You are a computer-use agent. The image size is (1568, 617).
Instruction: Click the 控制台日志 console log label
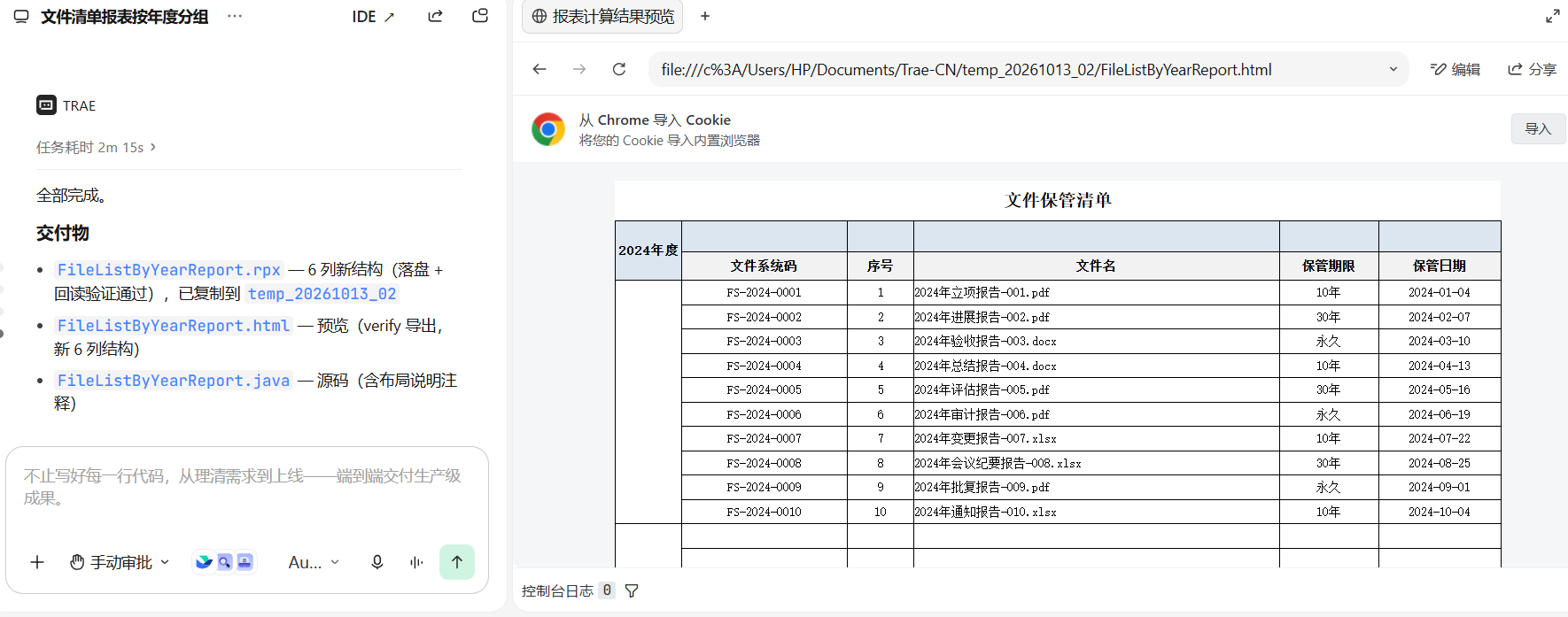[x=557, y=591]
